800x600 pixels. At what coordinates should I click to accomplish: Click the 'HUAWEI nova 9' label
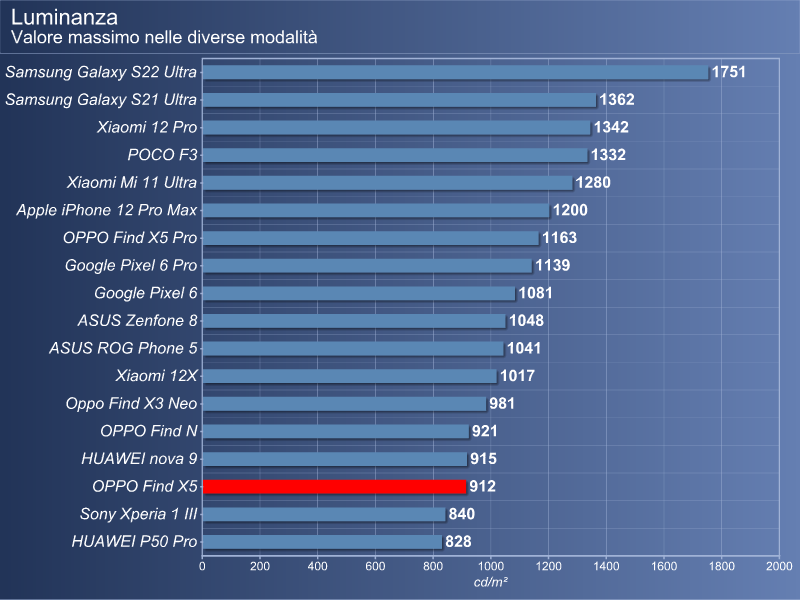point(139,459)
